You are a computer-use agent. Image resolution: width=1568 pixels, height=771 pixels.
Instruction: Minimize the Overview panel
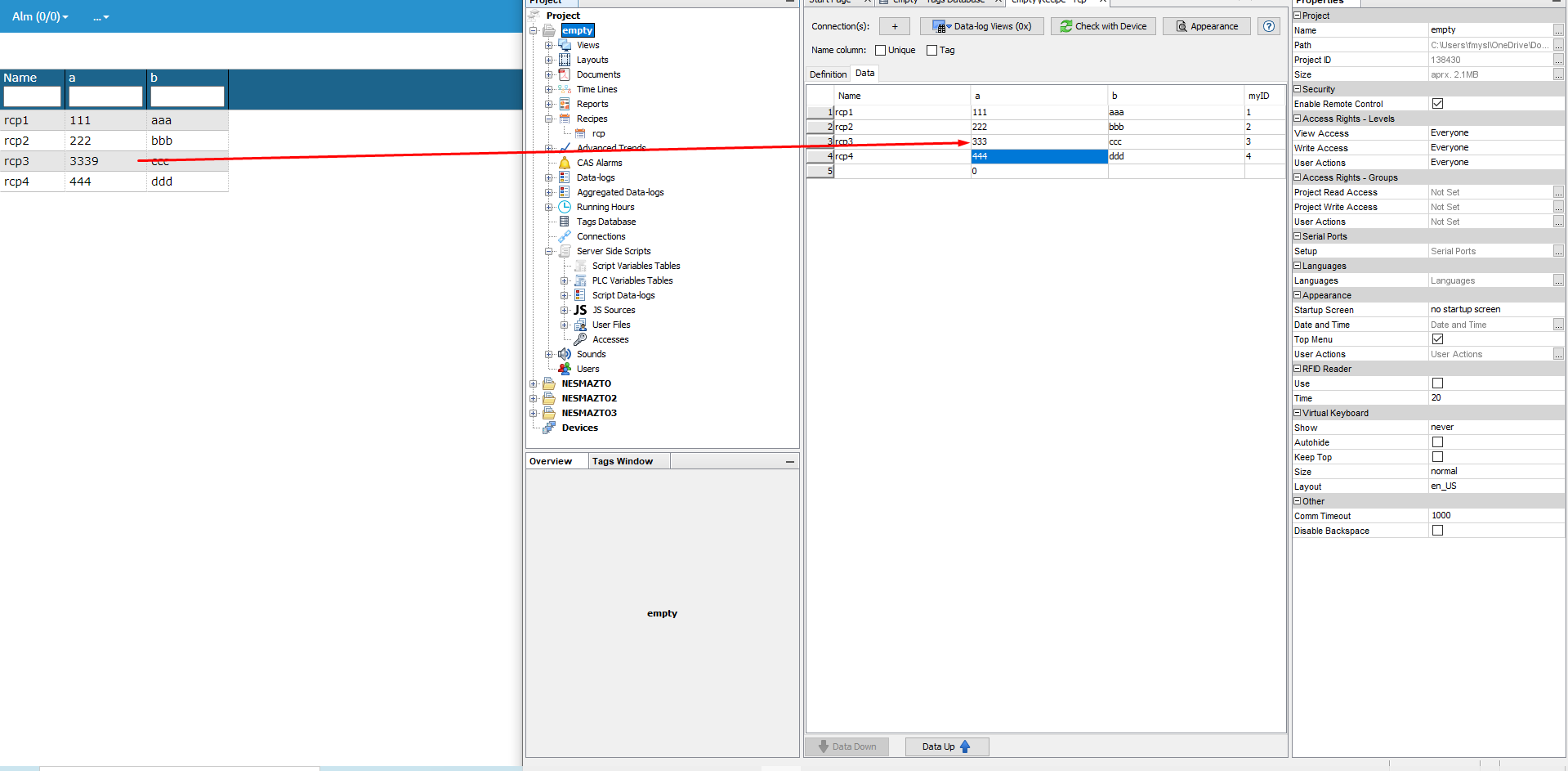(x=790, y=462)
